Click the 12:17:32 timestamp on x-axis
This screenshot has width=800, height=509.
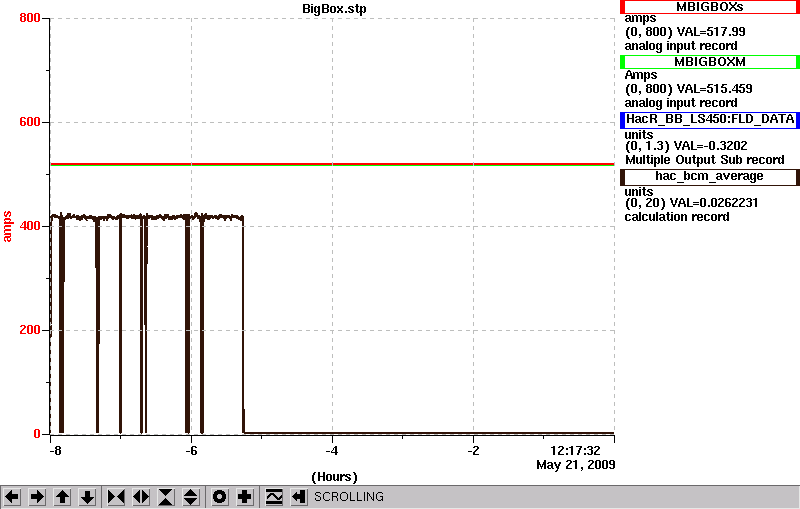[575, 451]
